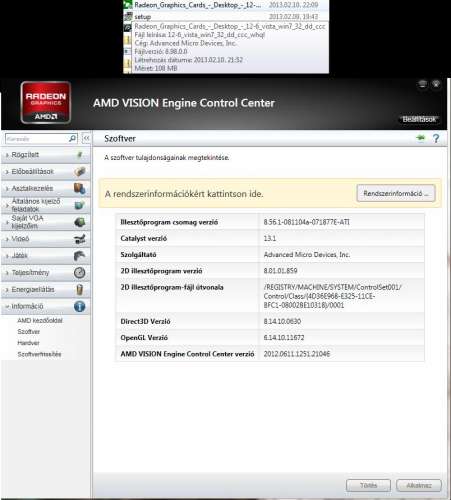Click the Radeon Graphics AMD logo
Image resolution: width=451 pixels, height=500 pixels.
(46, 102)
